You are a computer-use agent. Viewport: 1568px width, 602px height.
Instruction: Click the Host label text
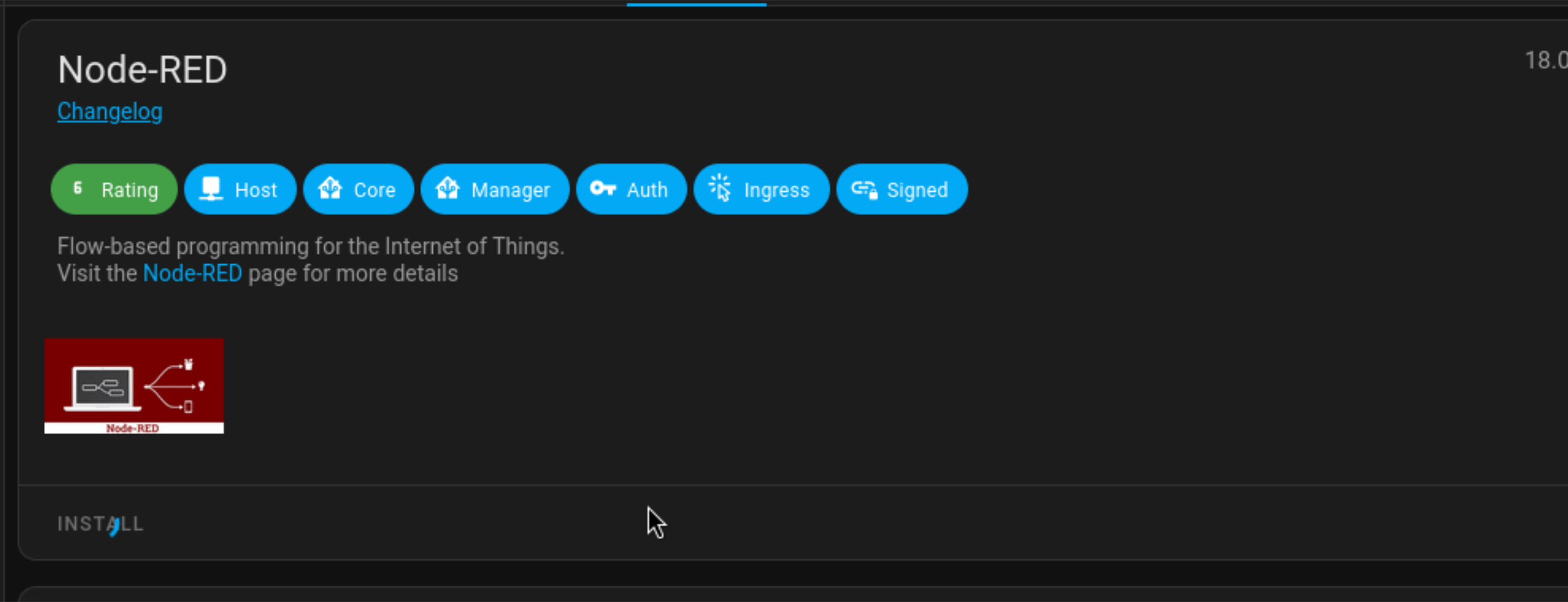pos(256,190)
